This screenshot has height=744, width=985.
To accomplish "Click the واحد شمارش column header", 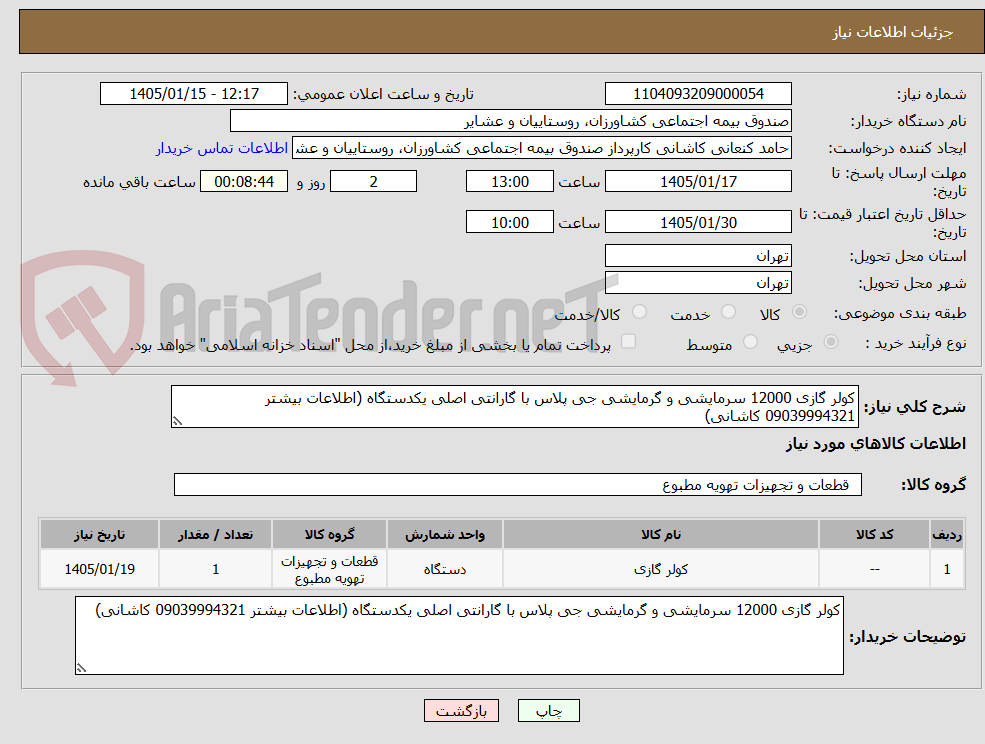I will click(x=445, y=534).
